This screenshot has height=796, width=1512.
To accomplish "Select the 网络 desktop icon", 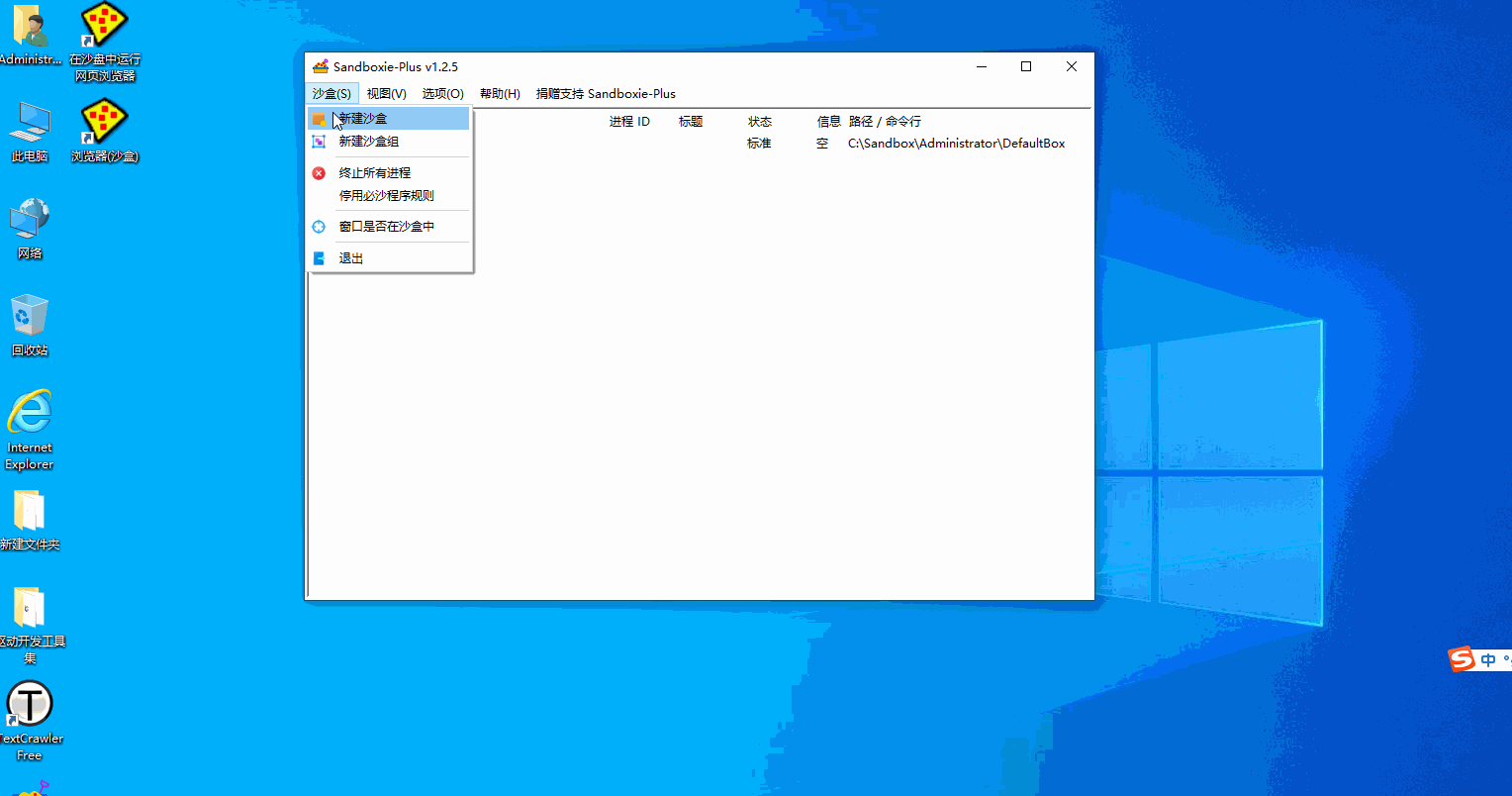I will pyautogui.click(x=30, y=229).
